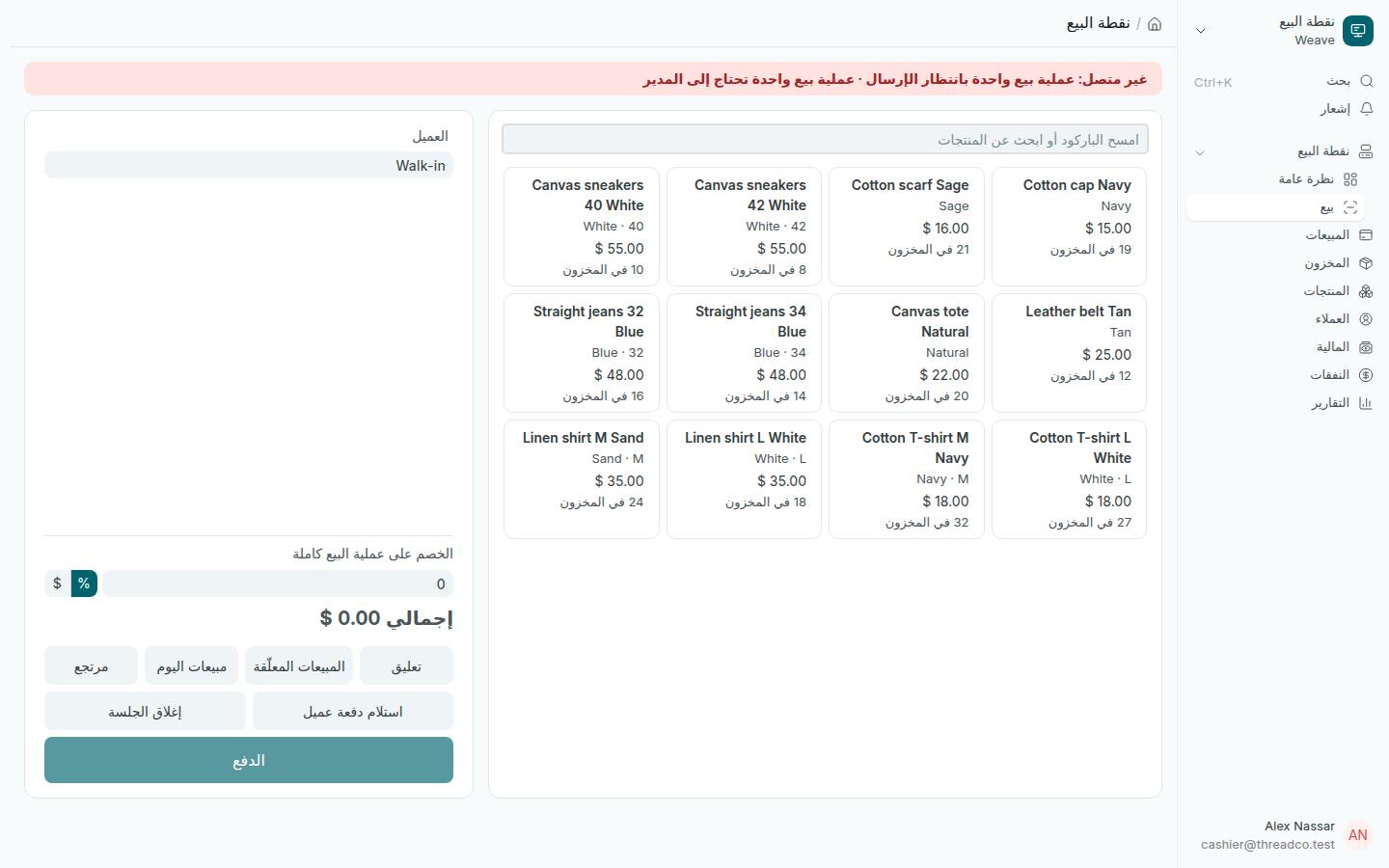The image size is (1389, 868).
Task: Switch discount type to dollar ($)
Action: [57, 583]
